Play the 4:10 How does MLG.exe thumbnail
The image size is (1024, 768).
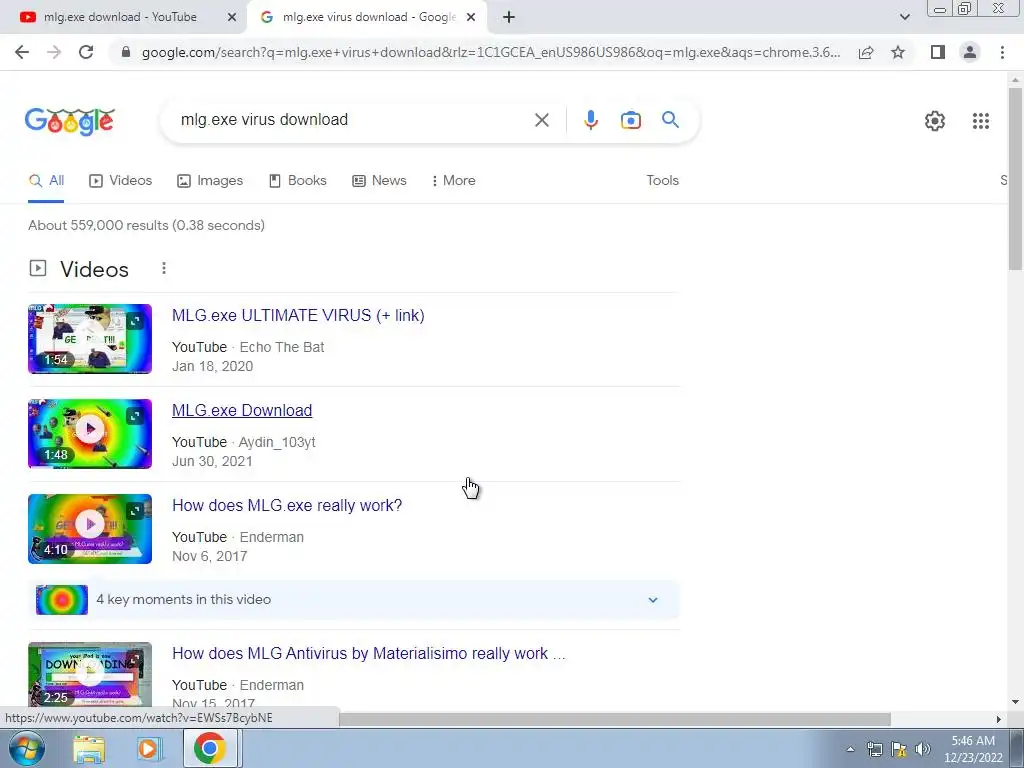pyautogui.click(x=89, y=529)
